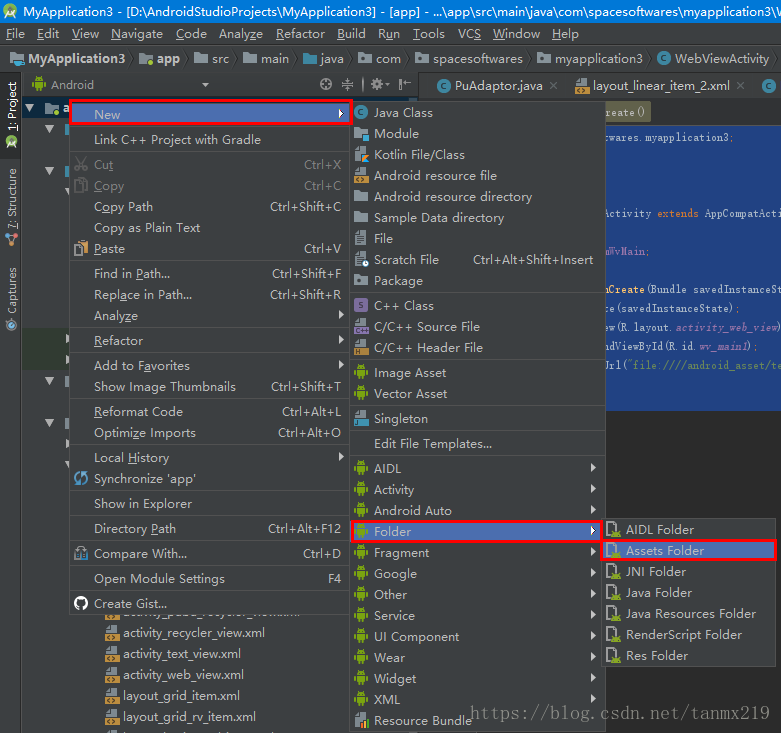Click the Synchronize 'app' refresh icon
This screenshot has width=781, height=733.
click(x=81, y=479)
